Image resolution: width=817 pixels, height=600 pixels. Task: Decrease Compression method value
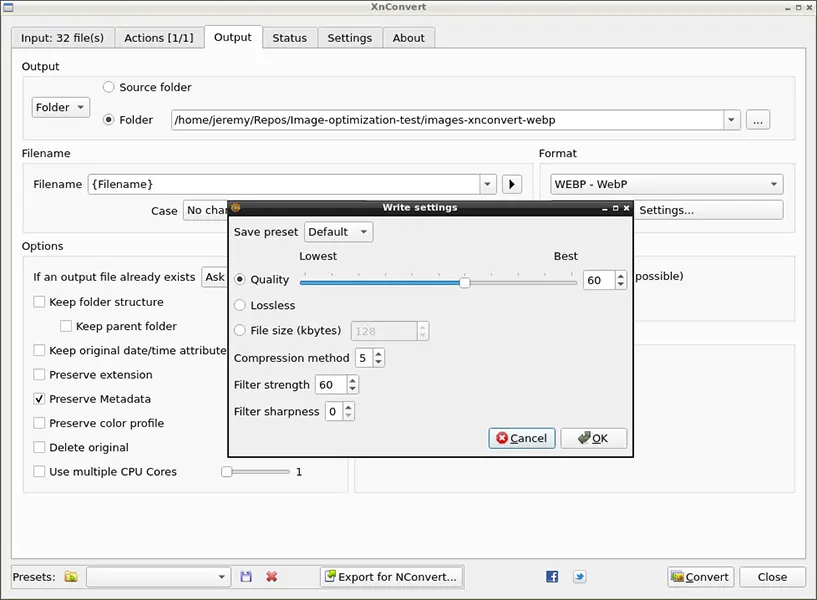pyautogui.click(x=379, y=362)
